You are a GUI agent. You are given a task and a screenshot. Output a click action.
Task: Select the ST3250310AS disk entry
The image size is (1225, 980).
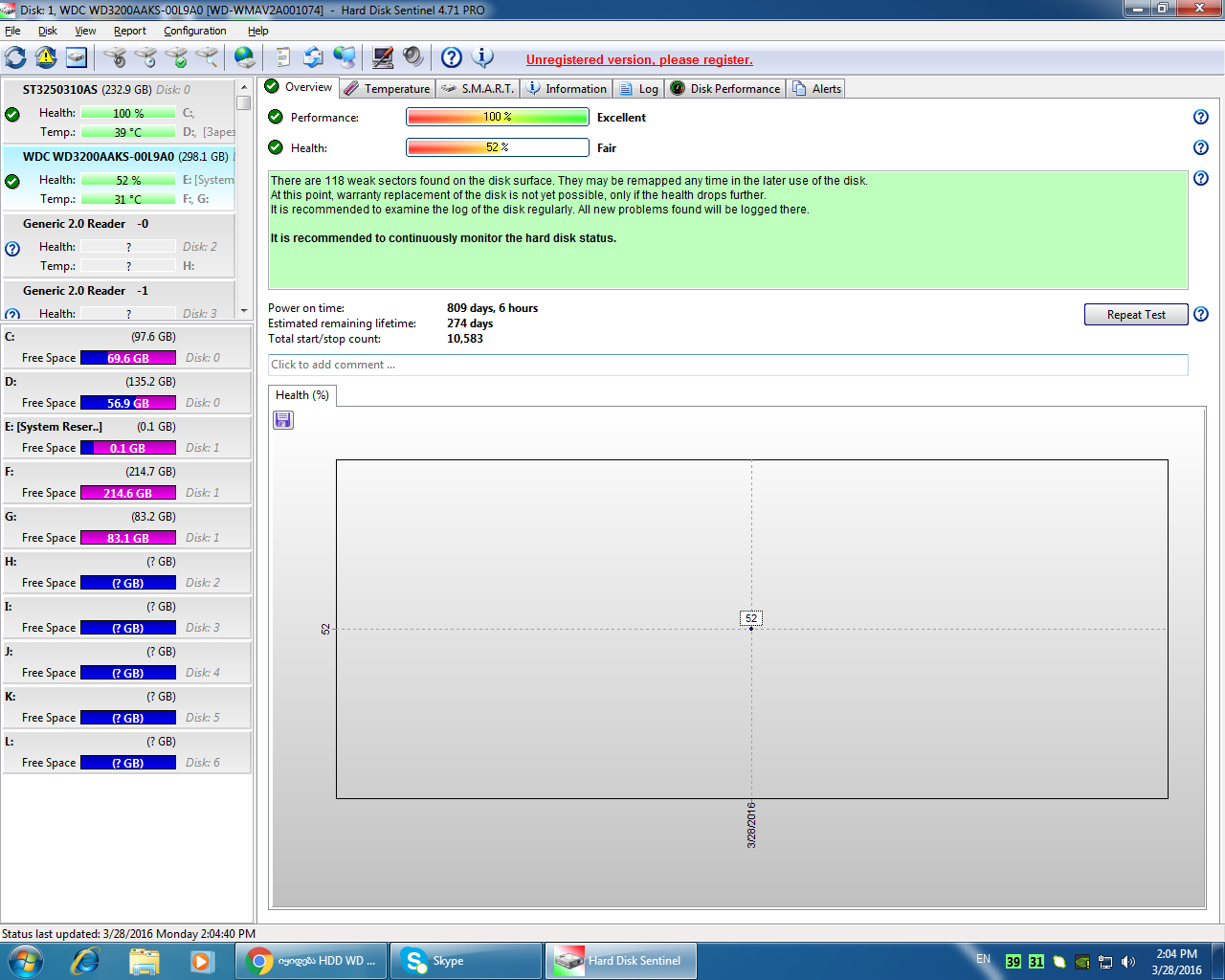coord(119,111)
